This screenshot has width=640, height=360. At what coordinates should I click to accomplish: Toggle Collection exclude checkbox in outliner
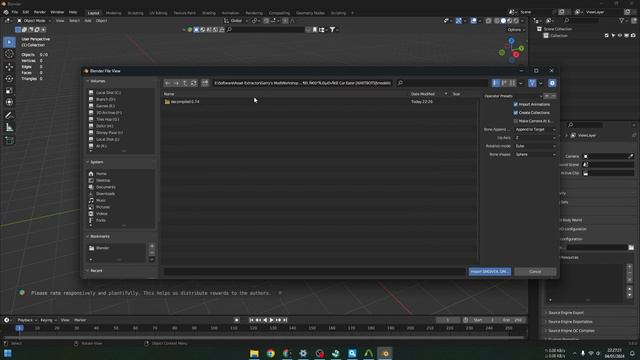click(x=607, y=36)
